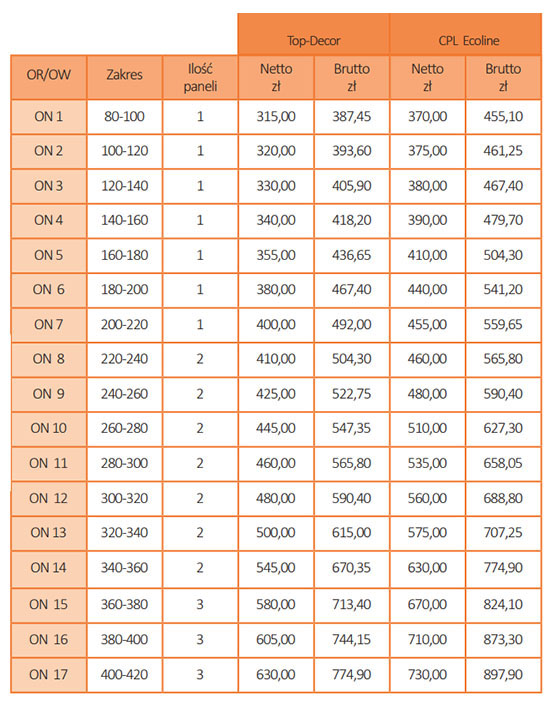Click the range cell 220-240
Image resolution: width=550 pixels, height=701 pixels.
[124, 359]
